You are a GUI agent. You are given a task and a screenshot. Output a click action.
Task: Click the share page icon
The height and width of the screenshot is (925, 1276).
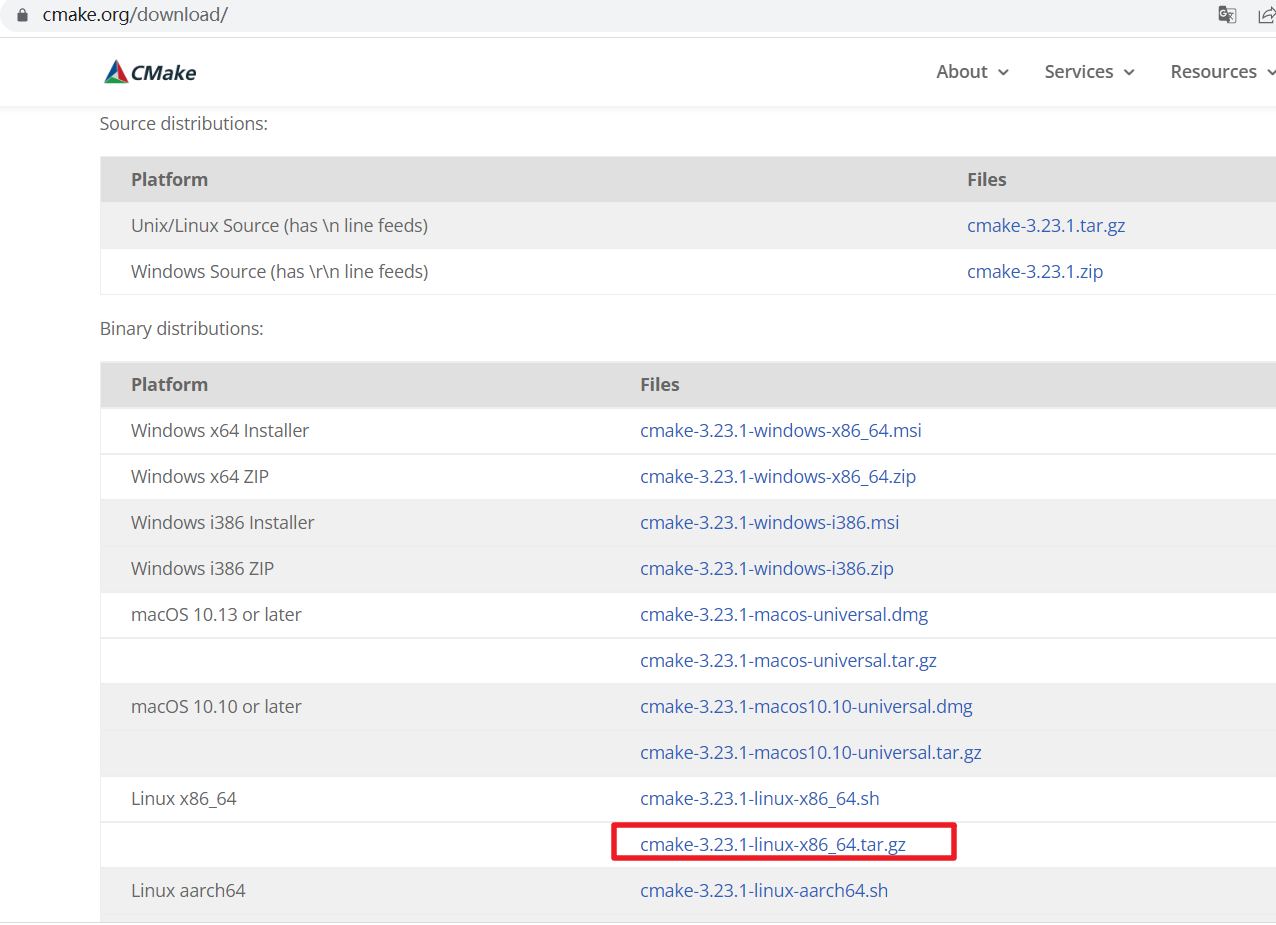click(1266, 15)
